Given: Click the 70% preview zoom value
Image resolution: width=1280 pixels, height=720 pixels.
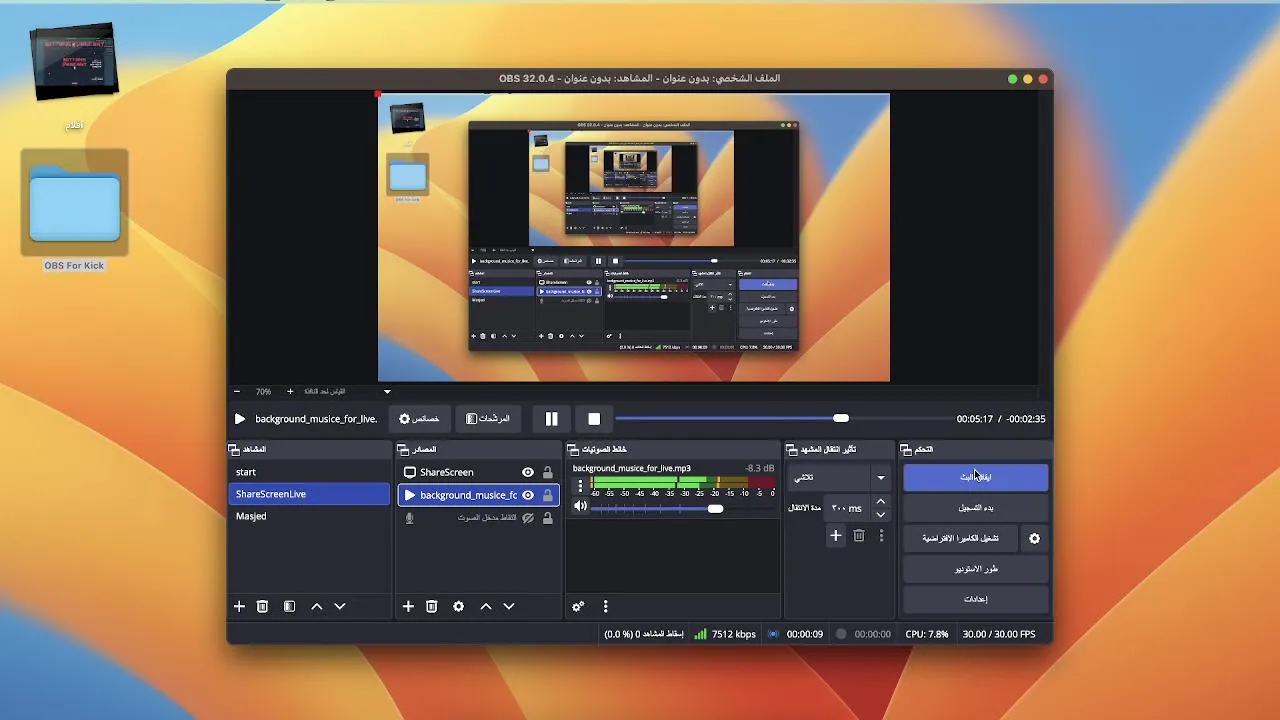Looking at the screenshot, I should point(263,392).
